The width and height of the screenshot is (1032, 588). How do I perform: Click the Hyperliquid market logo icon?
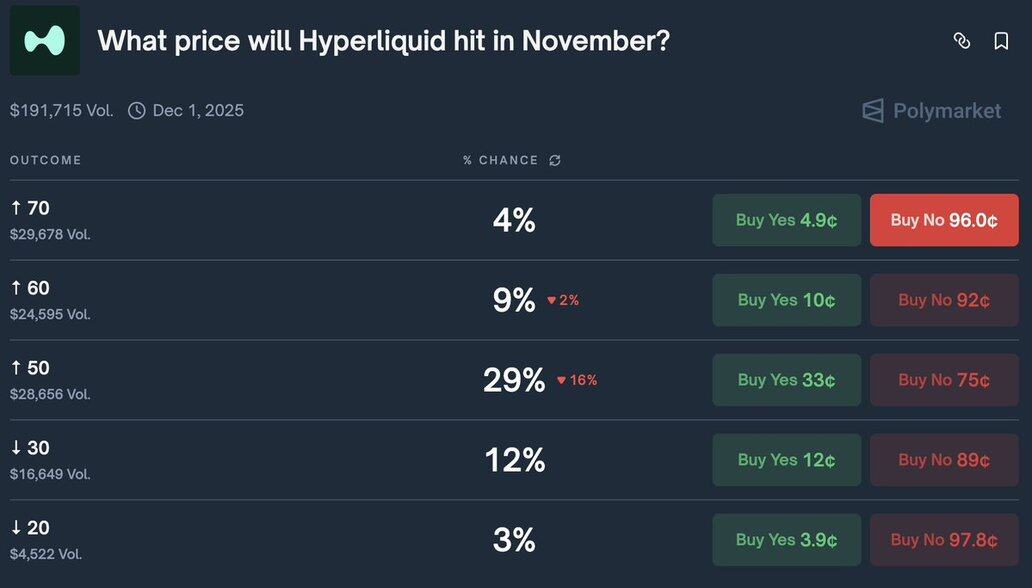pyautogui.click(x=45, y=41)
